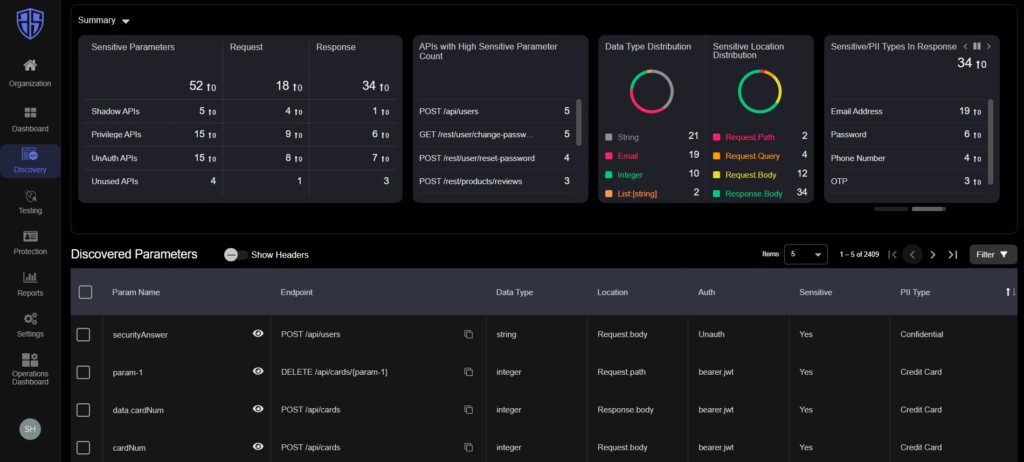
Task: Click the Unused APIs row
Action: coord(240,181)
